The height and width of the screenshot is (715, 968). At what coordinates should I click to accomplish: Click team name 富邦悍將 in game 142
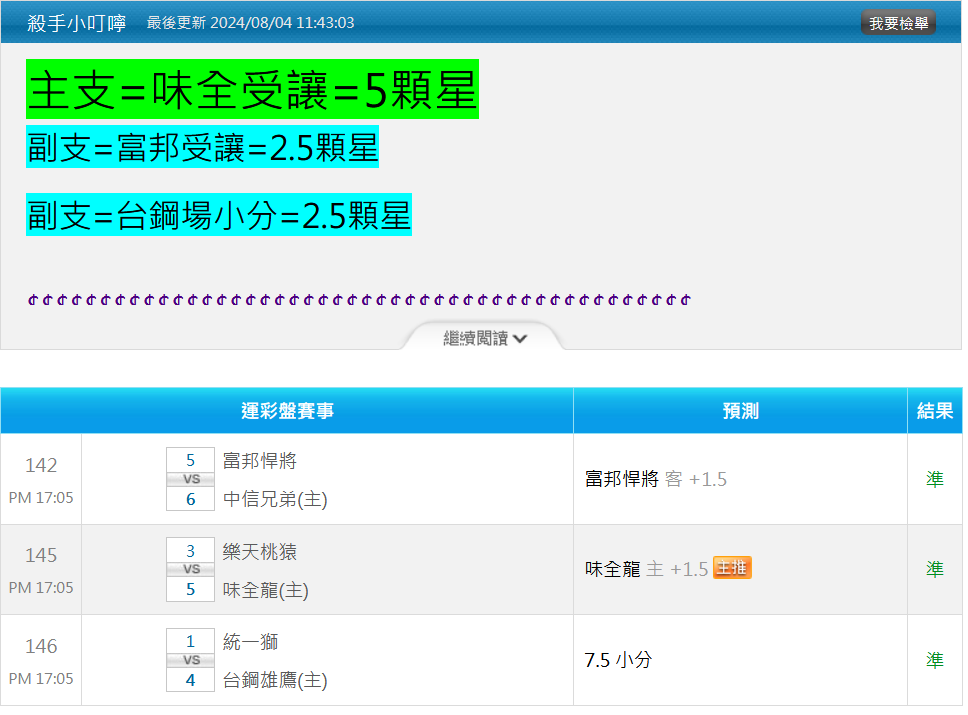pos(260,461)
